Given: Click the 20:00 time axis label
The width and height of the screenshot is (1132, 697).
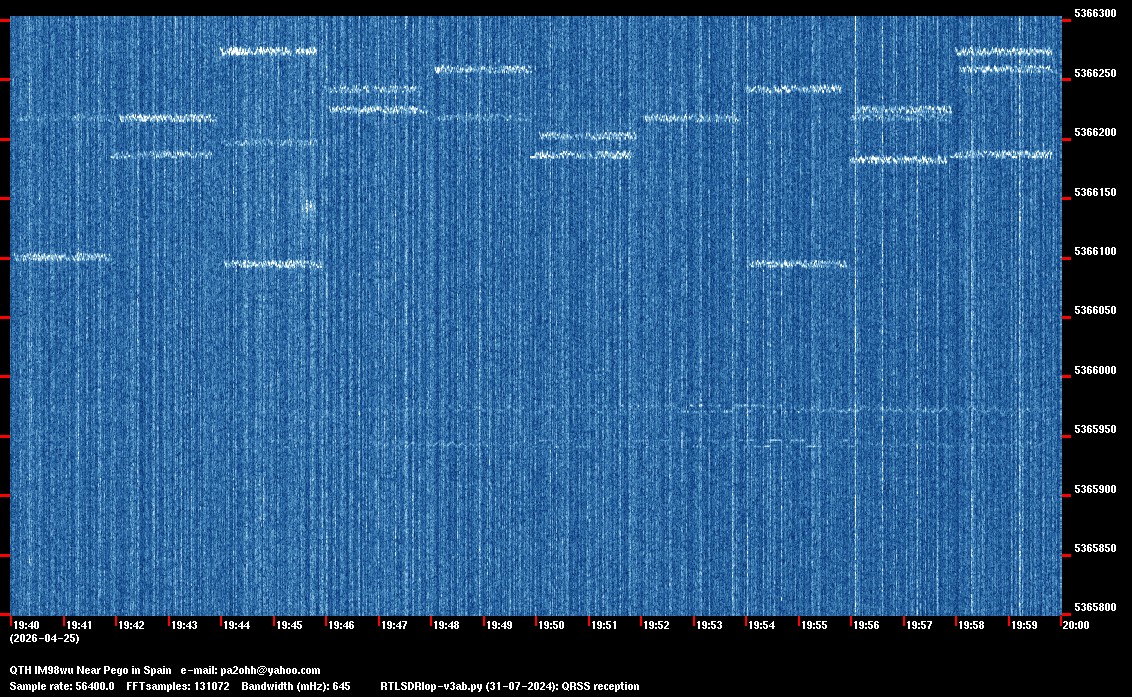Looking at the screenshot, I should point(1076,625).
